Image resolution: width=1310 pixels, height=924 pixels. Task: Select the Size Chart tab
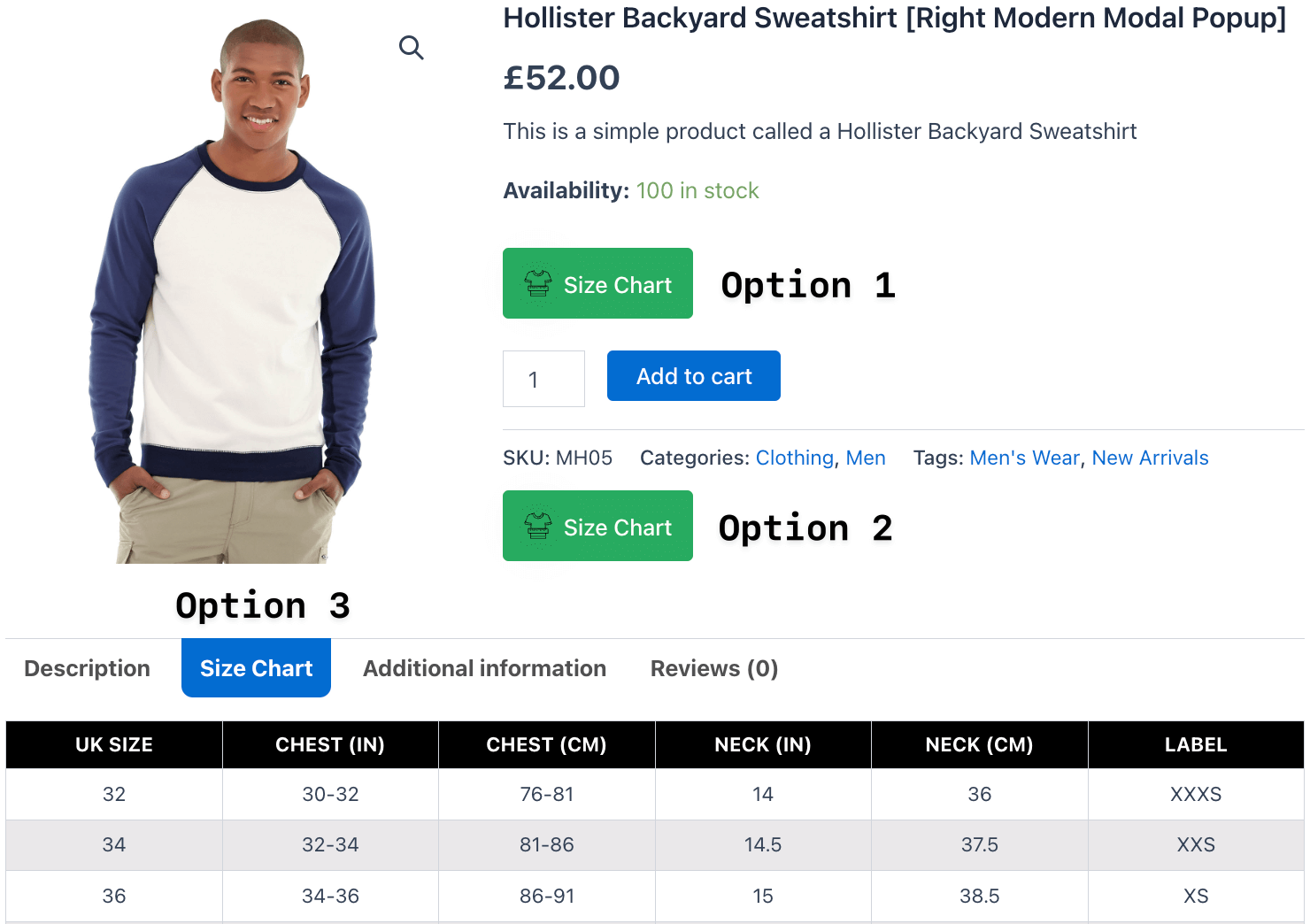click(x=257, y=668)
